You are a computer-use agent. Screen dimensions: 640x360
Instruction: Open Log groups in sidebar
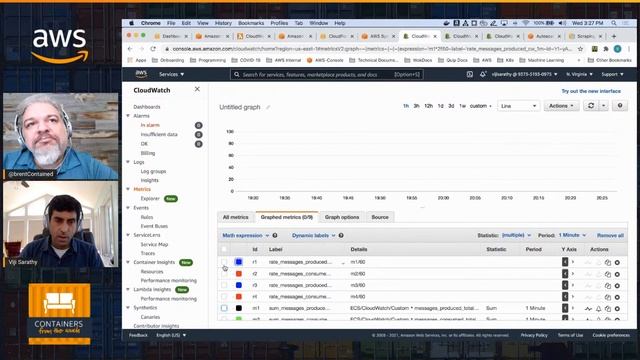click(x=153, y=171)
